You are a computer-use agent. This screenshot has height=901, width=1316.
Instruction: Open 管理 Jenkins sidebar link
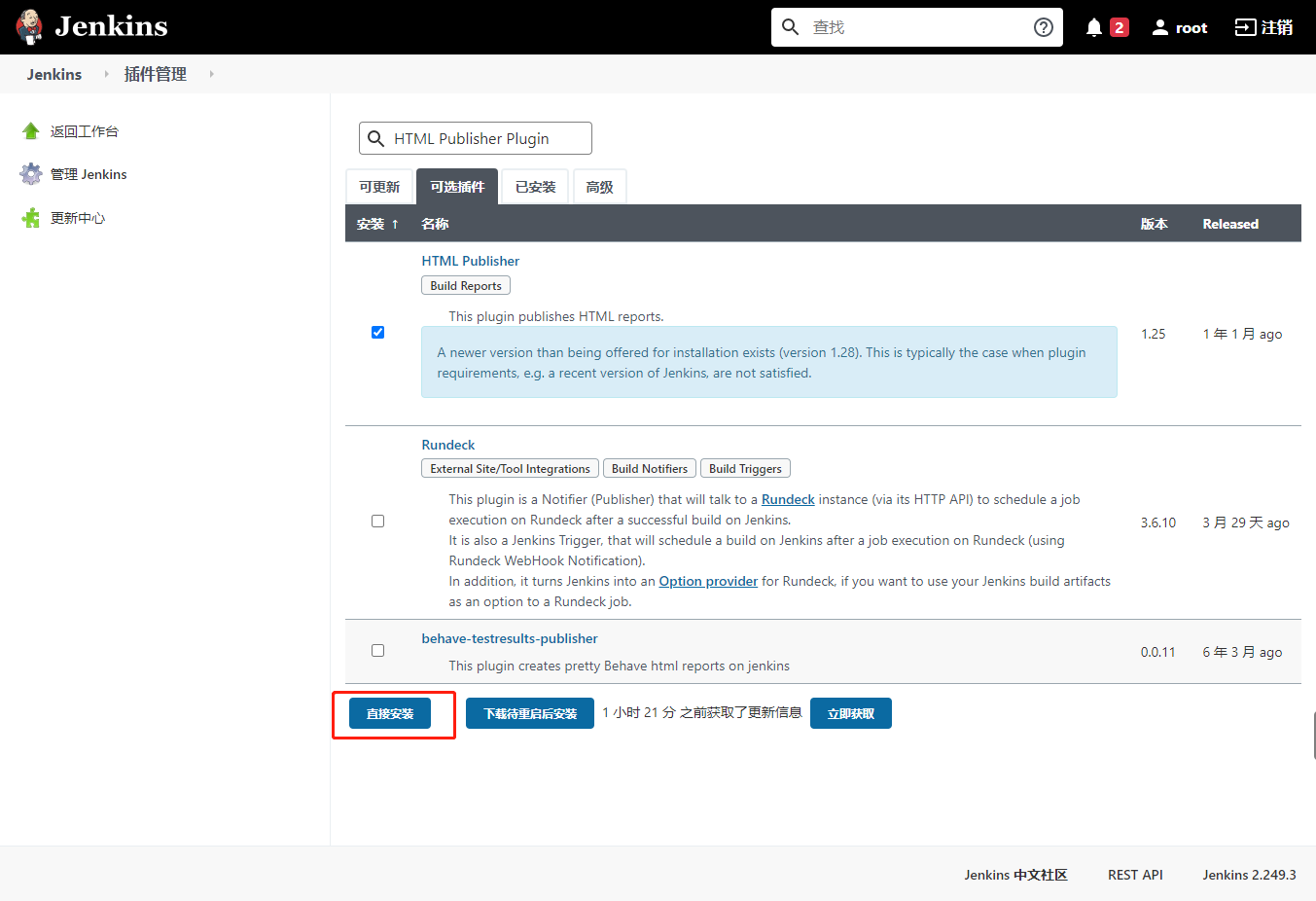[89, 174]
